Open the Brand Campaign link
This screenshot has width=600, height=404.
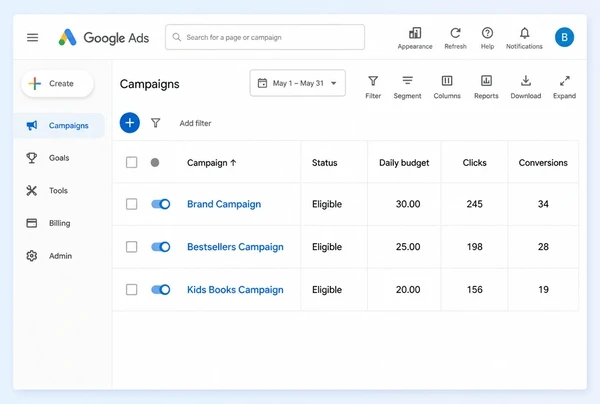point(224,204)
